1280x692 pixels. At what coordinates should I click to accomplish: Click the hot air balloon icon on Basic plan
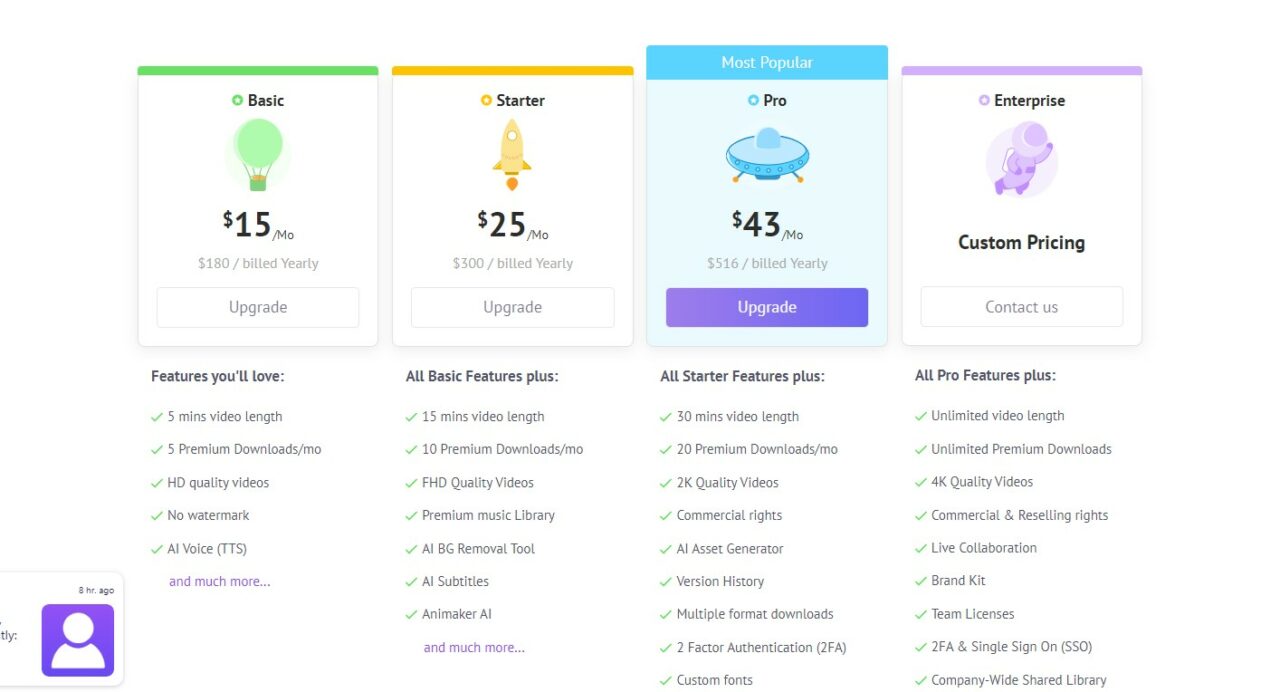[x=257, y=157]
